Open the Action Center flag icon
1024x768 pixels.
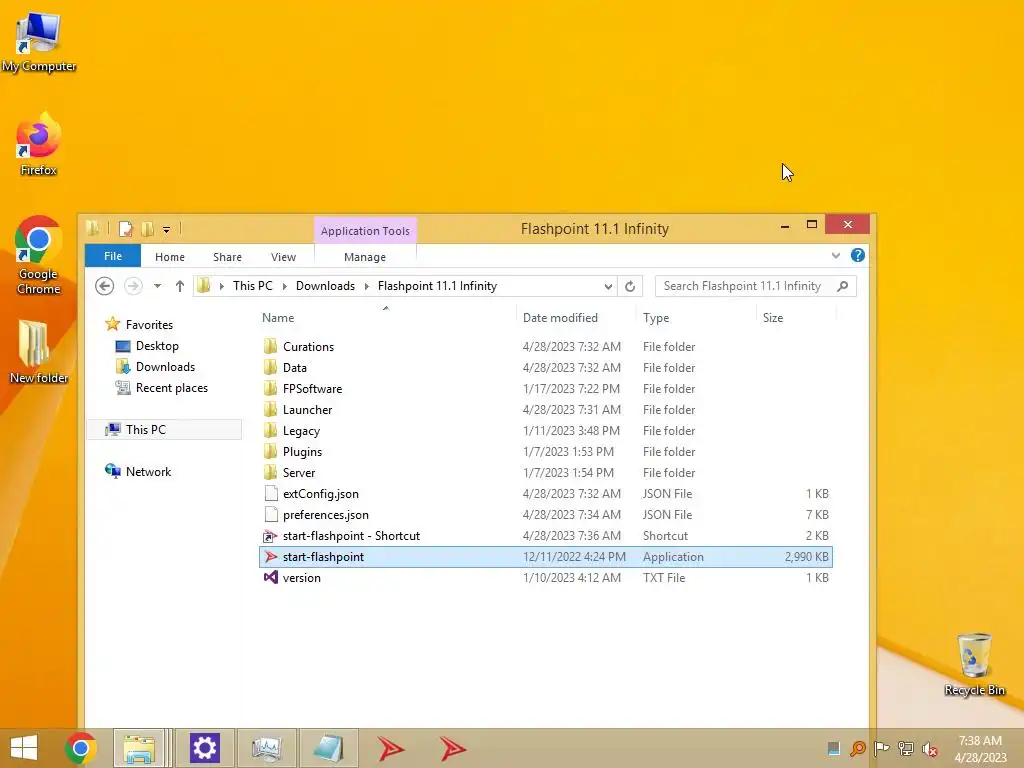click(x=881, y=749)
